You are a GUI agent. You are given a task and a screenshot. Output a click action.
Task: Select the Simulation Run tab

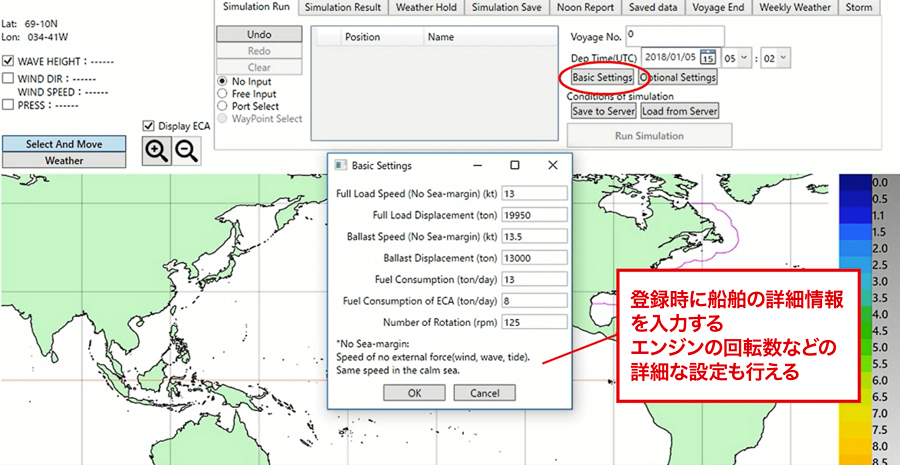pyautogui.click(x=256, y=7)
